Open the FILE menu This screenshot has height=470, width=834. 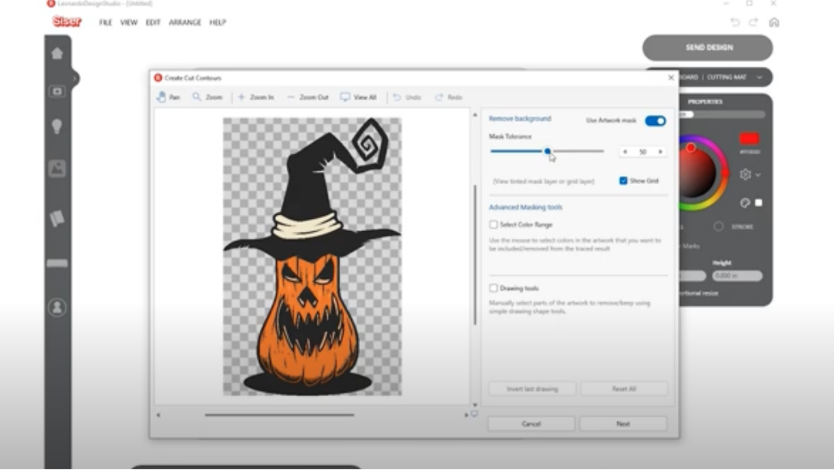[105, 22]
